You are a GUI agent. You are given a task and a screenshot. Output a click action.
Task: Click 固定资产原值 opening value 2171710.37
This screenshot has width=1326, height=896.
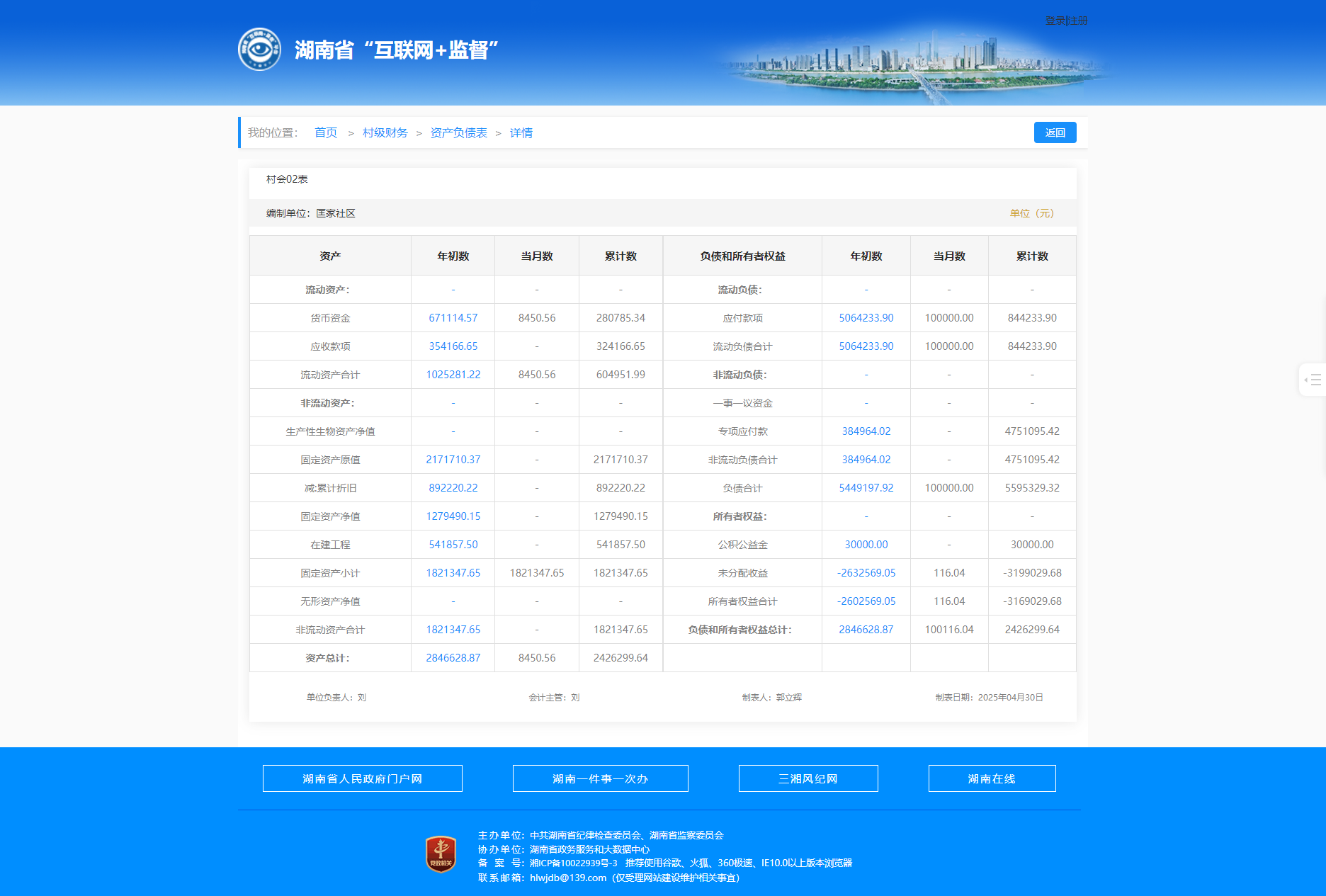click(453, 460)
